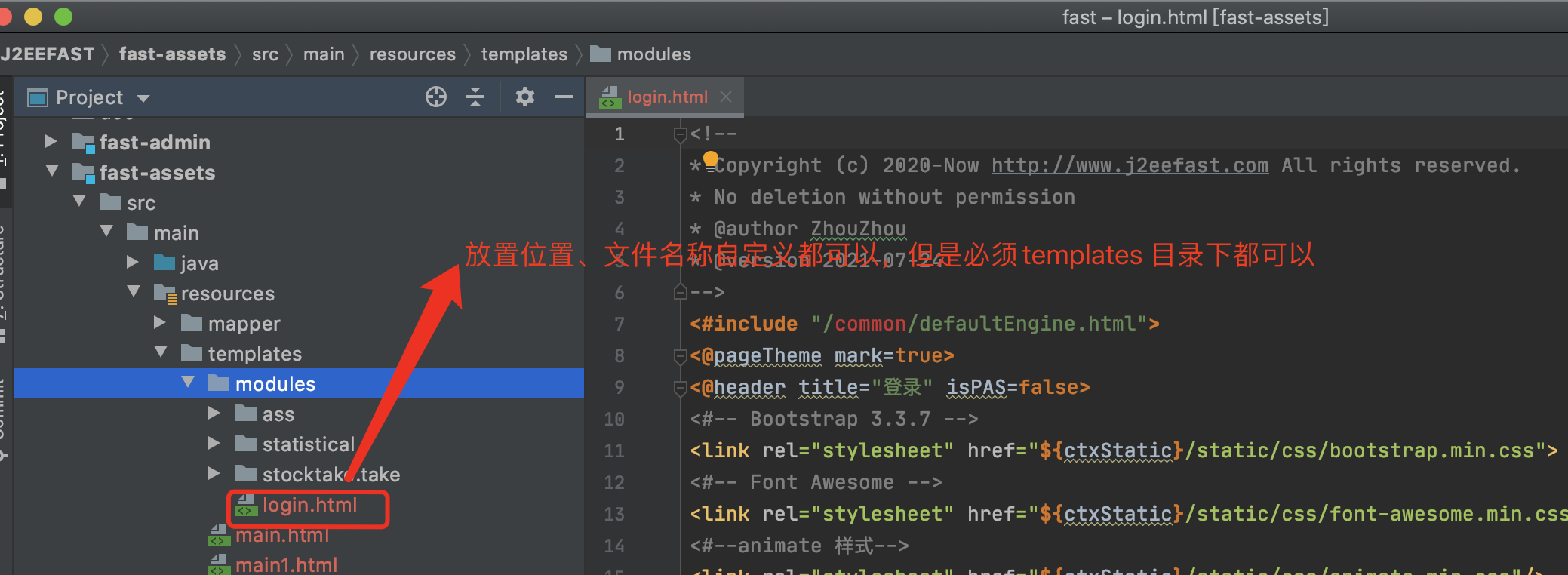Click the login.html file icon in tree
This screenshot has height=575, width=1568.
tap(245, 505)
